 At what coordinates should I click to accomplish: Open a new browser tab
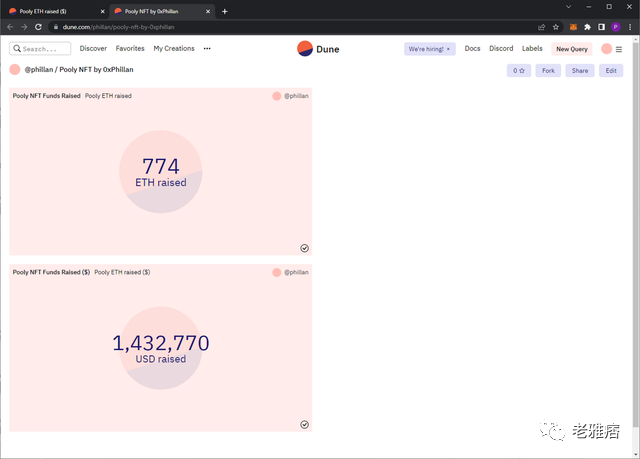click(x=224, y=11)
